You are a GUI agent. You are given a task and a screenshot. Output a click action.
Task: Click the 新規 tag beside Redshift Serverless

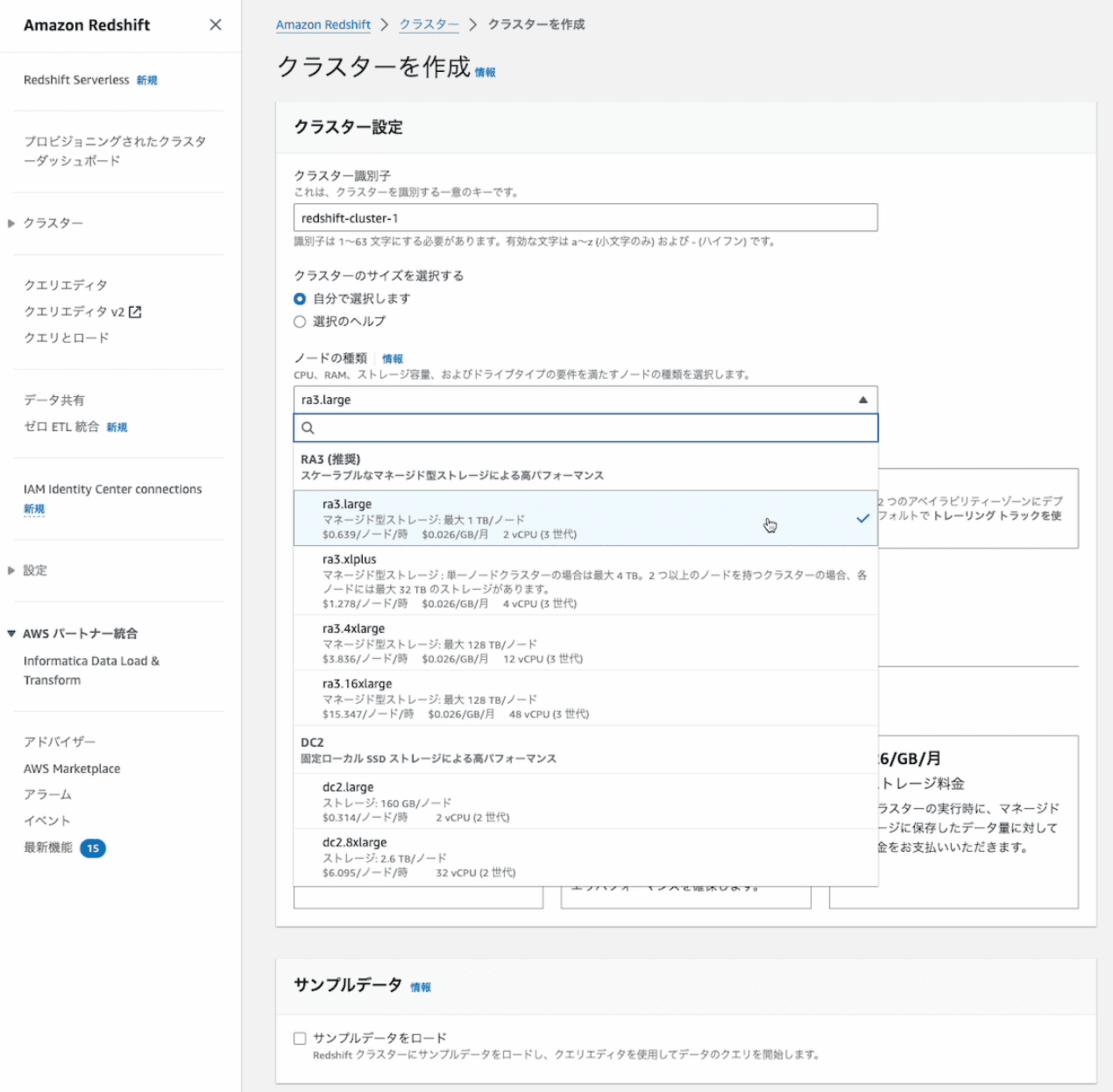[147, 80]
